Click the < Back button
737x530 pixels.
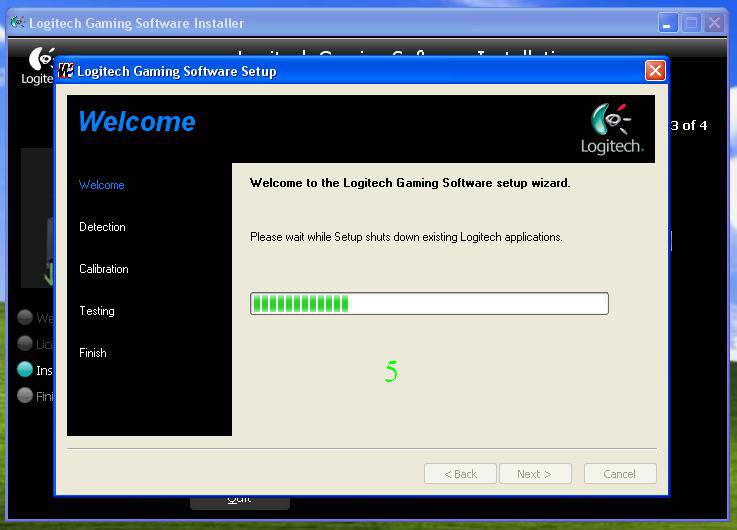460,474
